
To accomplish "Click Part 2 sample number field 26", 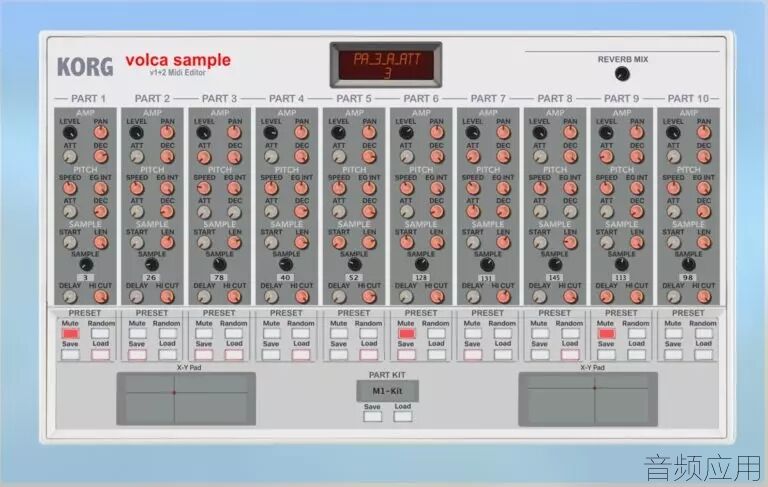I will tap(151, 278).
